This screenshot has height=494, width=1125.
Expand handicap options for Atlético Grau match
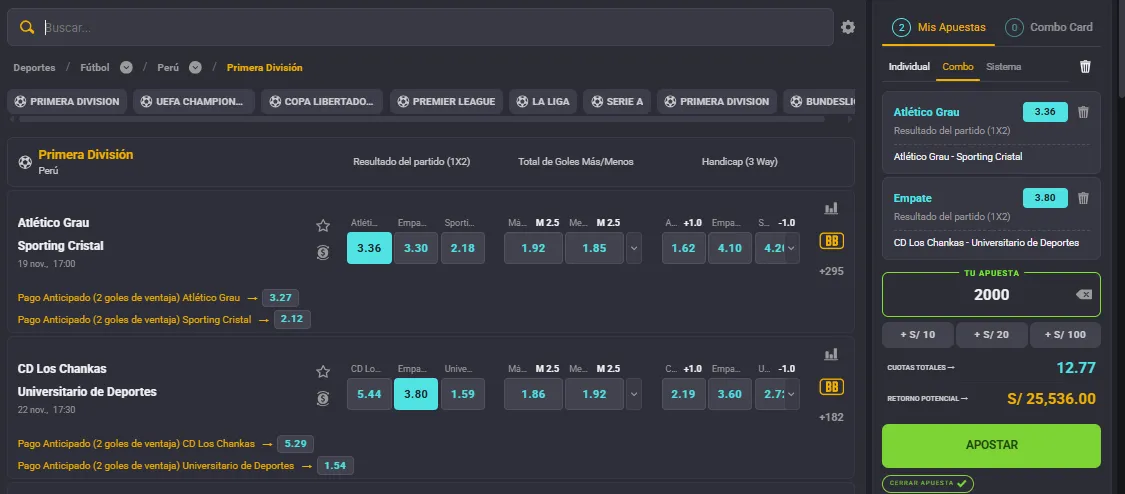click(x=791, y=248)
